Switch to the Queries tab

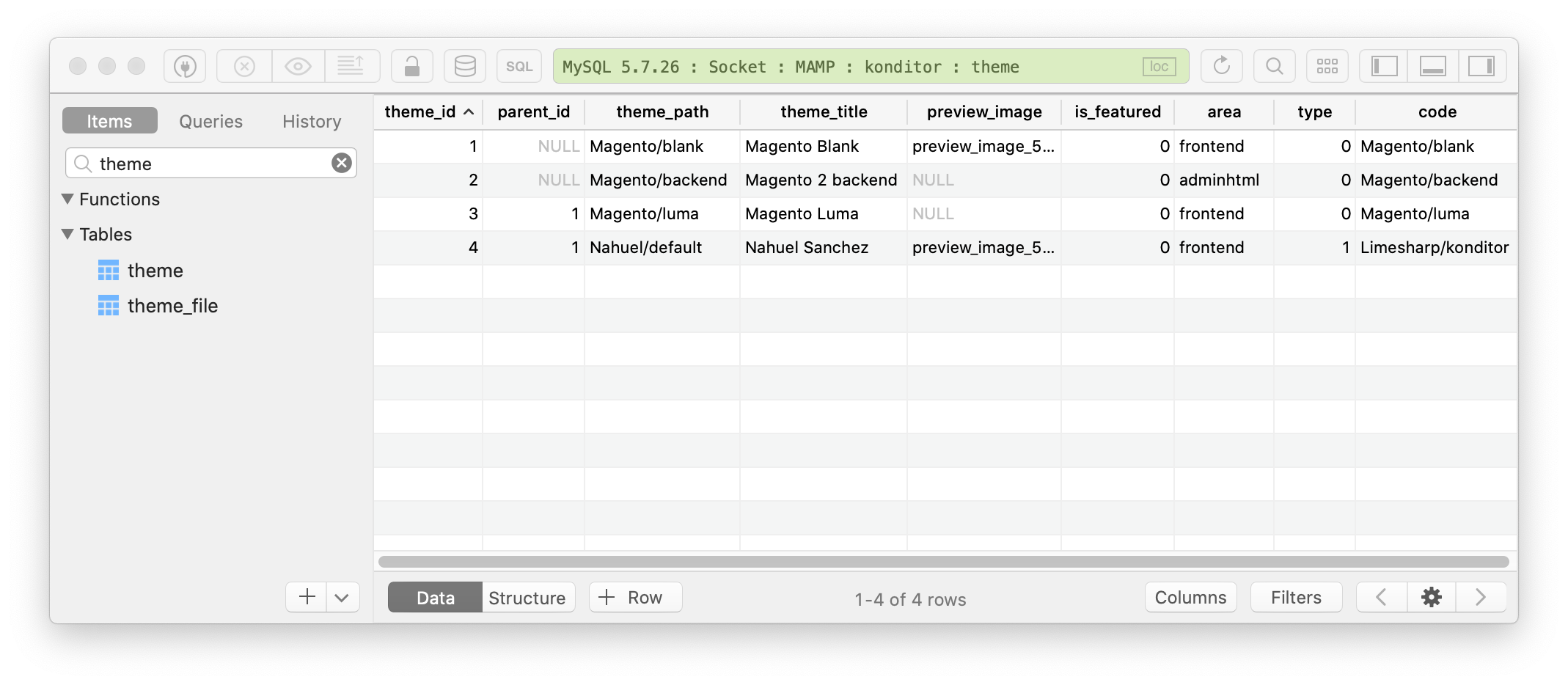click(211, 121)
